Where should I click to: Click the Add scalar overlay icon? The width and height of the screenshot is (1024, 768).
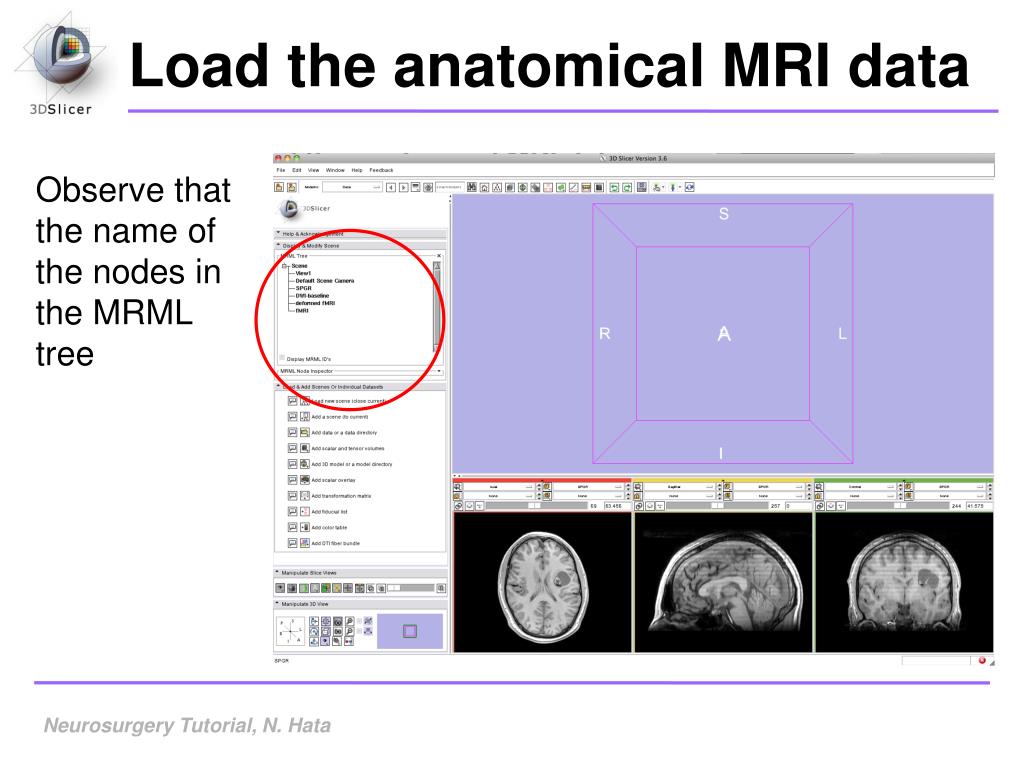coord(304,480)
